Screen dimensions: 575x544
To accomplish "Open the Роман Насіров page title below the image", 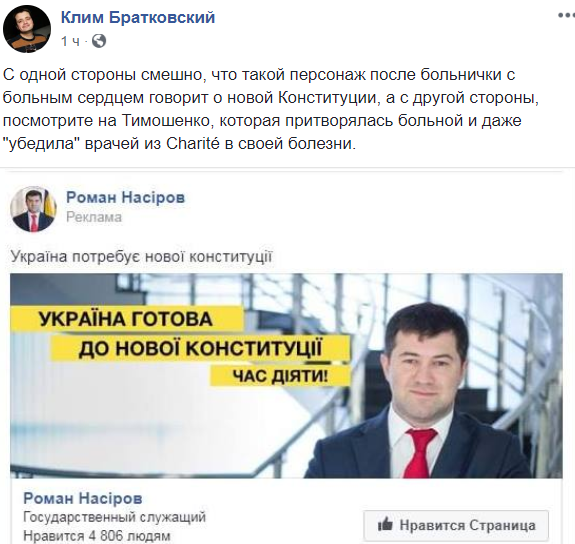I will coord(83,498).
